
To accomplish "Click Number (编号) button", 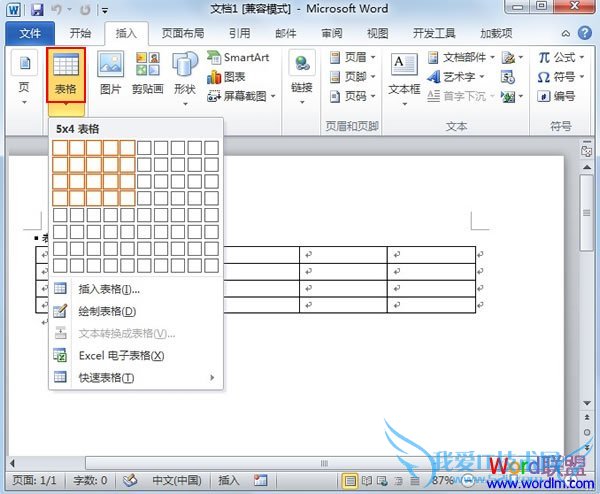I will (556, 96).
